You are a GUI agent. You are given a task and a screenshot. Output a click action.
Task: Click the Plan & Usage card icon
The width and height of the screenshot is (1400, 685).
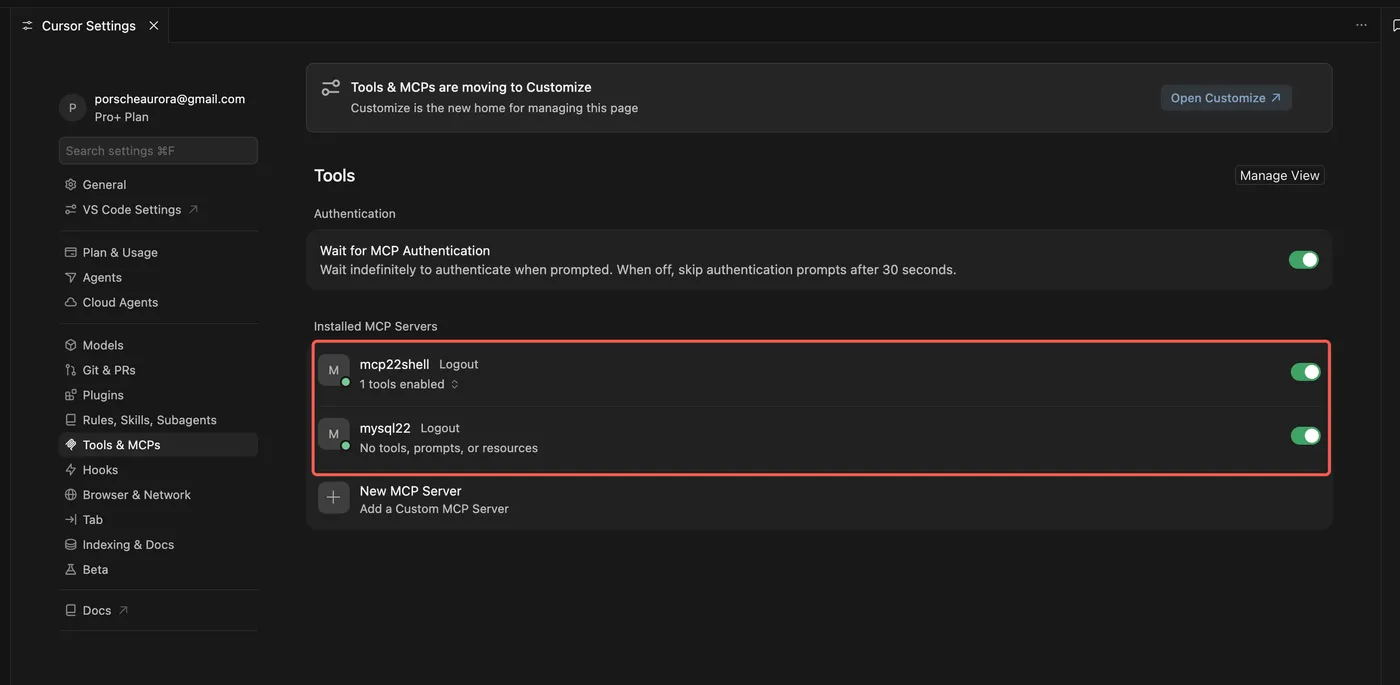(70, 253)
